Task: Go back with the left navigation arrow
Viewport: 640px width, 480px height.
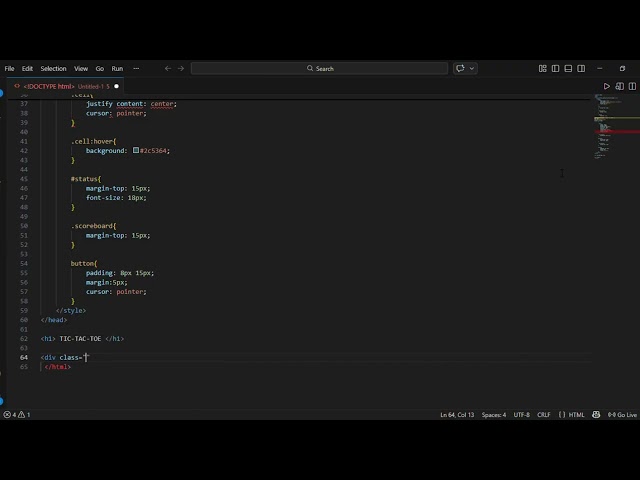Action: click(x=168, y=69)
